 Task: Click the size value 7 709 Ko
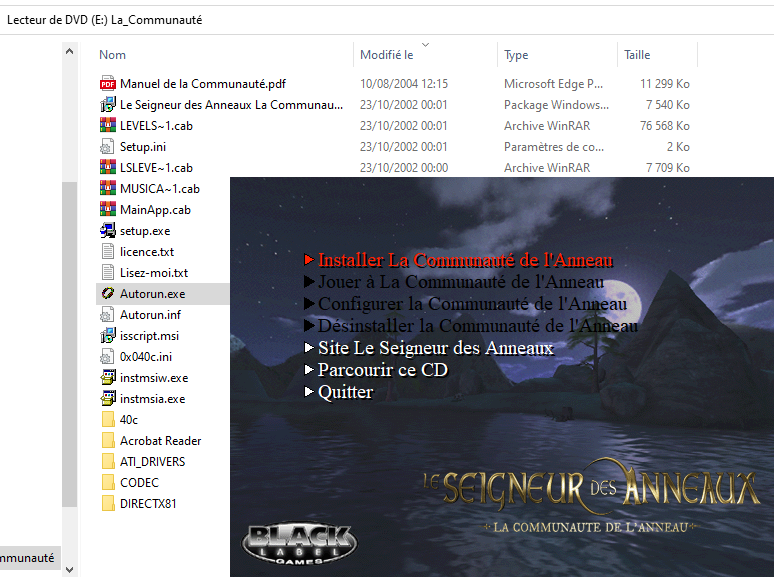pos(667,168)
